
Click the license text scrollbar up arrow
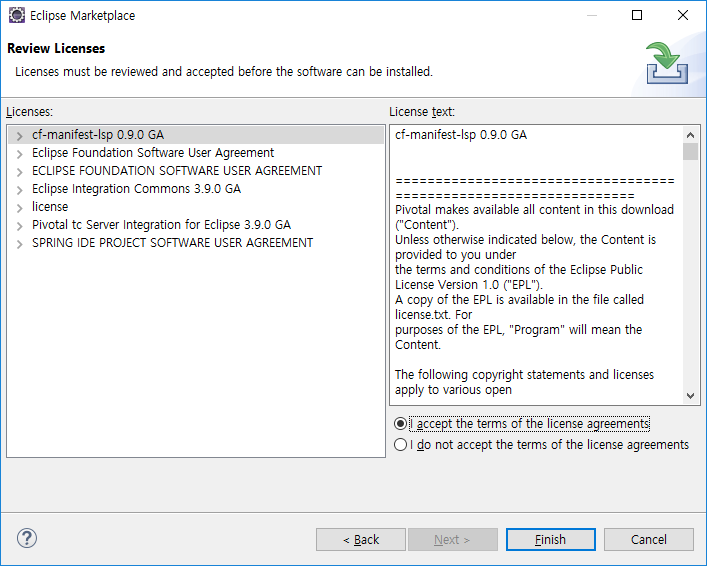click(690, 135)
